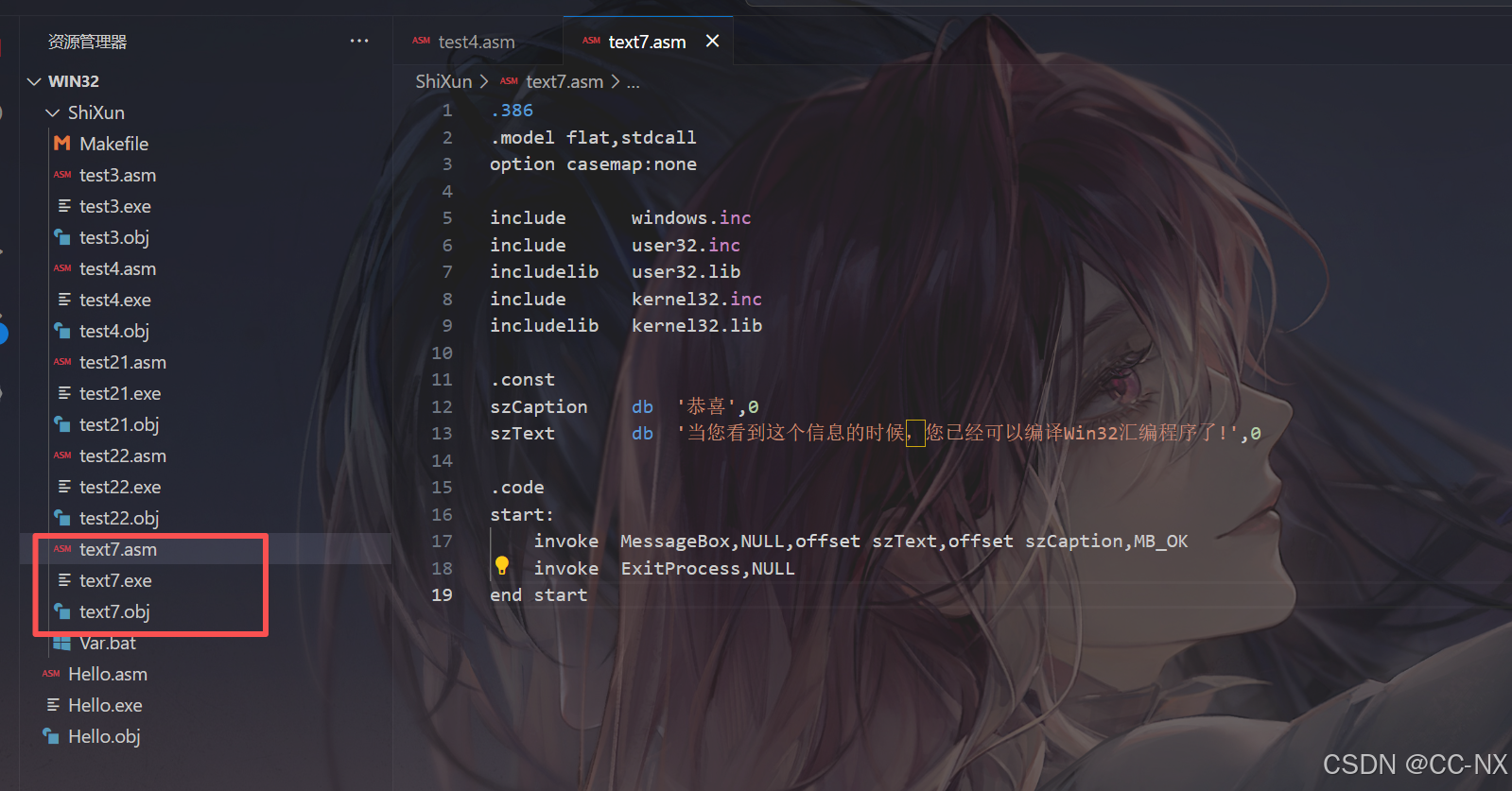Click the file icon beside test22.exe
Screen dimensions: 1512x791
pyautogui.click(x=63, y=487)
